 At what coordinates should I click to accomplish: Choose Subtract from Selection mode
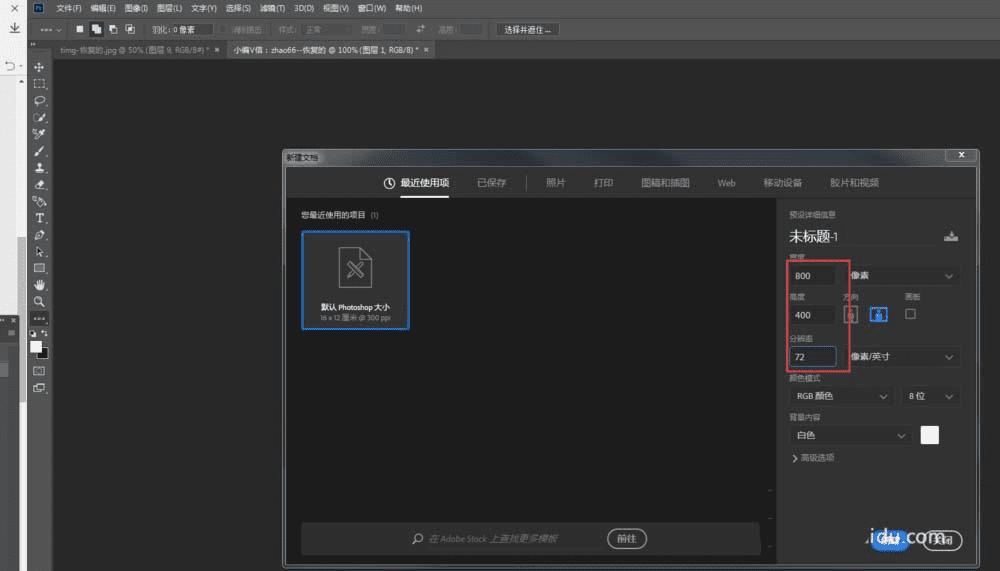tap(113, 29)
